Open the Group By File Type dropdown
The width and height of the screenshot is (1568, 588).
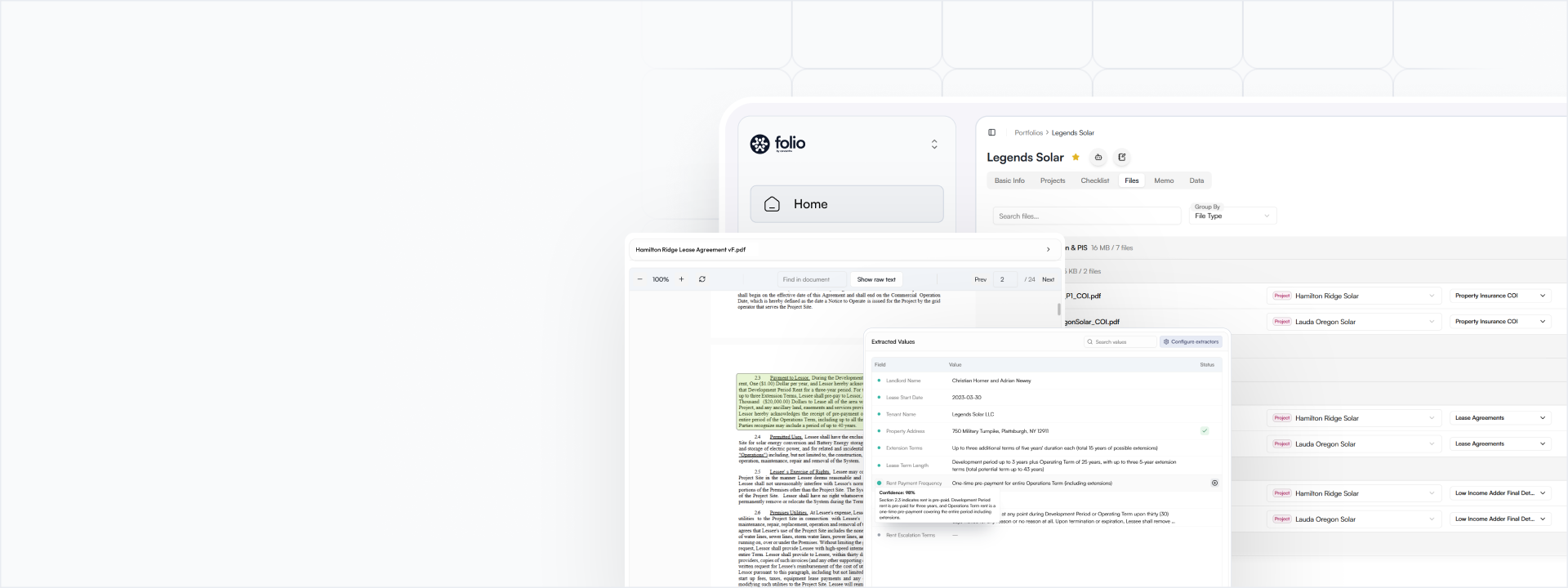click(x=1232, y=216)
